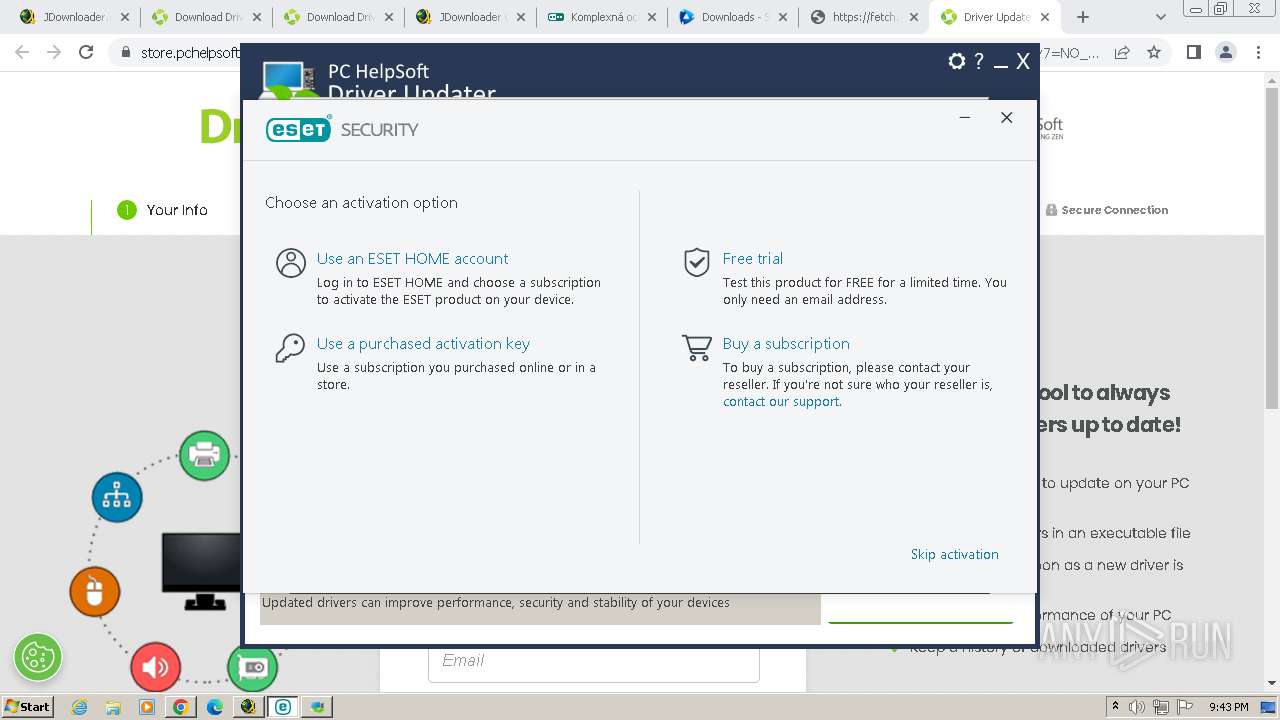The width and height of the screenshot is (1280, 720).
Task: Click the Buy a subscription cart icon
Action: [697, 348]
